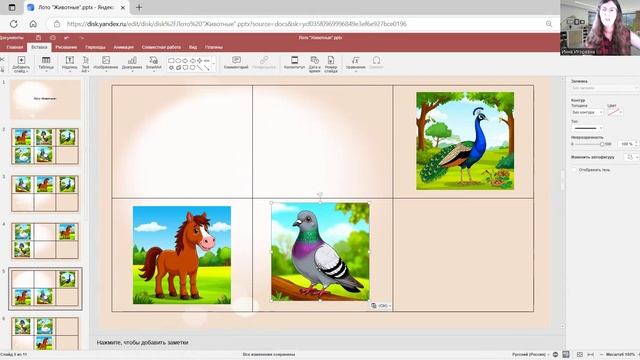The height and width of the screenshot is (360, 640).
Task: Click the fit to slide icon
Action: pyautogui.click(x=580, y=354)
